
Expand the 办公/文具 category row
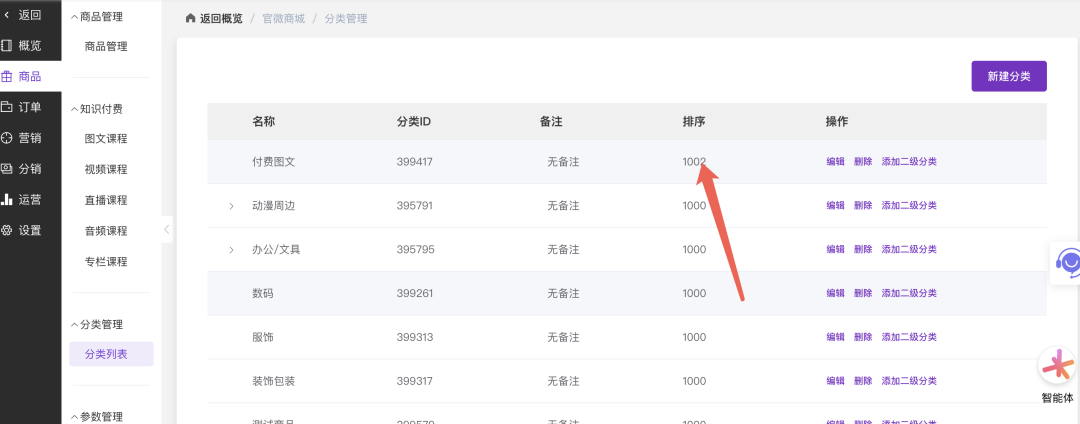click(232, 250)
